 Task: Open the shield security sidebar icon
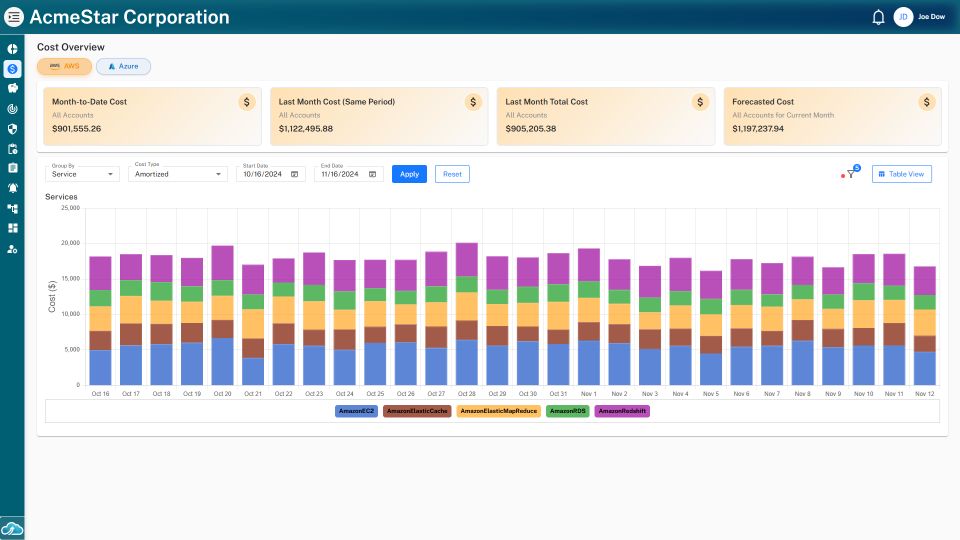coord(12,128)
